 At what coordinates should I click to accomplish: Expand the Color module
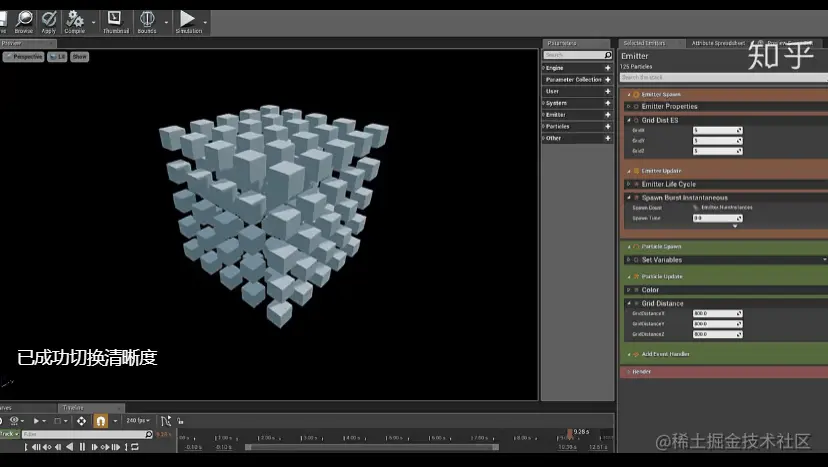tap(628, 290)
